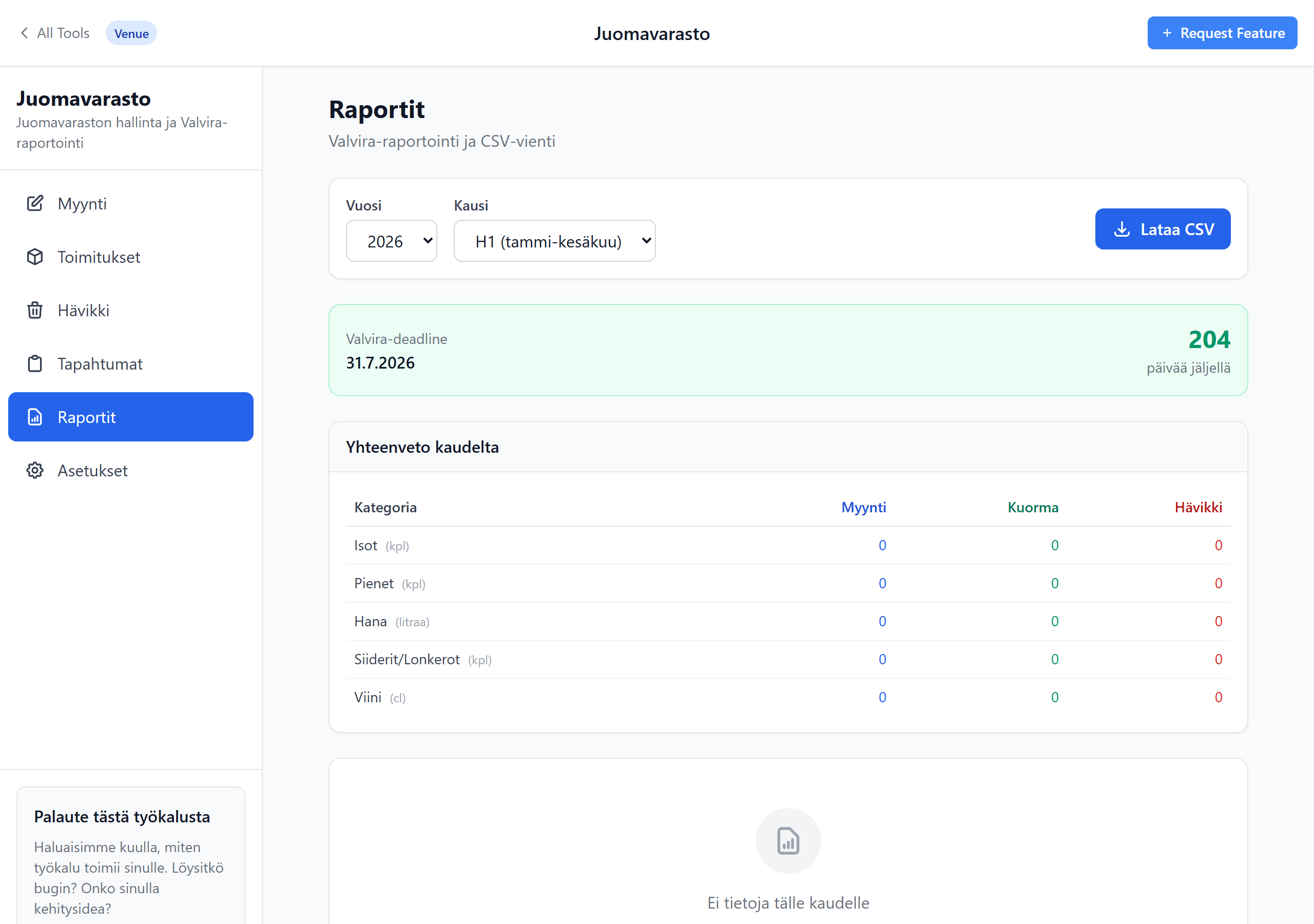Click the back chevron beside All Tools
Screen dimensions: 1314x924
point(24,33)
